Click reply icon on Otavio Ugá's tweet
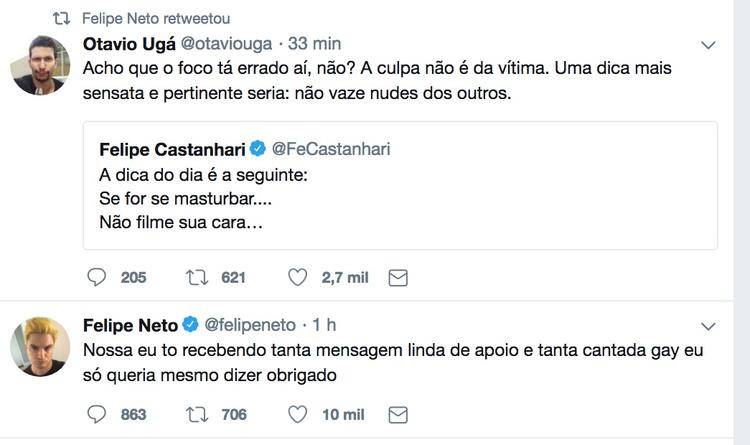 (x=97, y=277)
